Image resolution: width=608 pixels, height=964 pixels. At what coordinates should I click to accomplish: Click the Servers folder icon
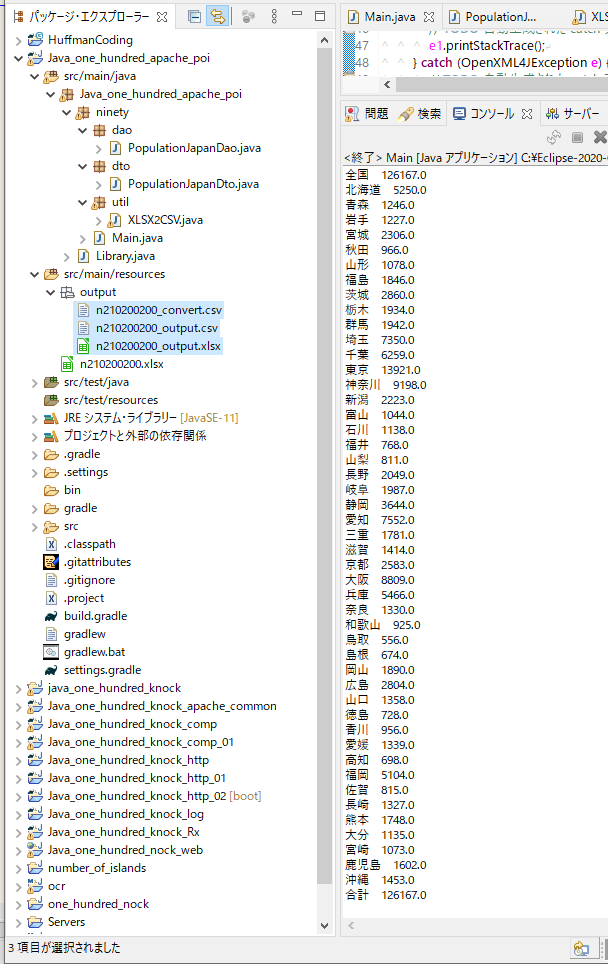click(35, 922)
